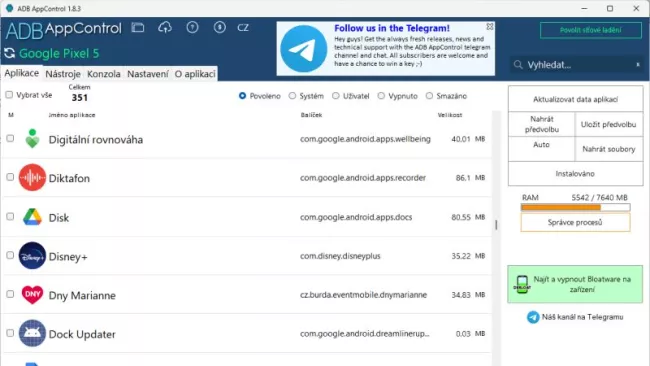Click Najít a vypnout Bloatware button
Viewport: 650px width, 366px height.
[x=575, y=284]
